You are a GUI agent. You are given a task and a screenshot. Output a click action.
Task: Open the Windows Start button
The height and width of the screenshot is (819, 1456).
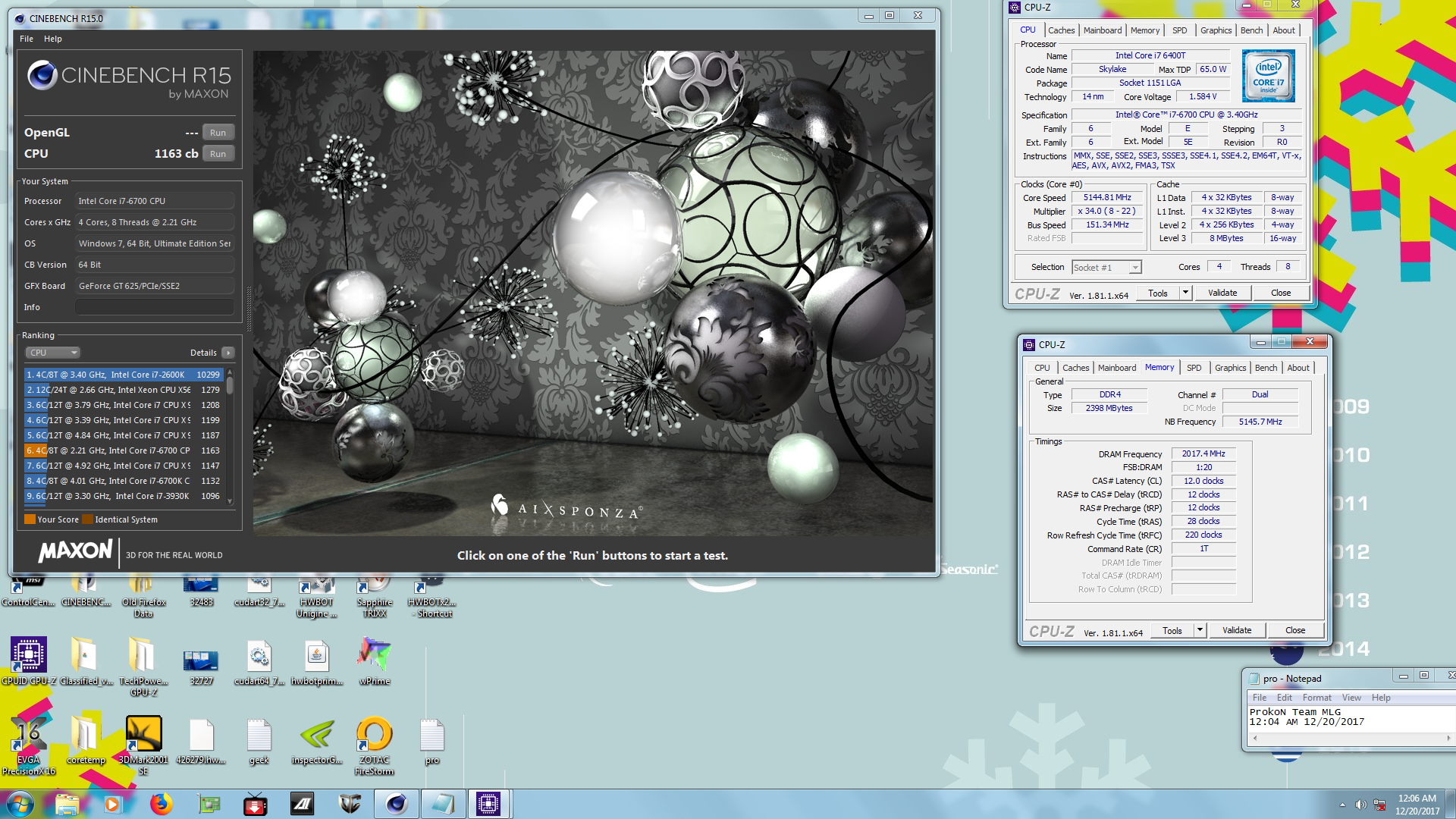click(20, 804)
